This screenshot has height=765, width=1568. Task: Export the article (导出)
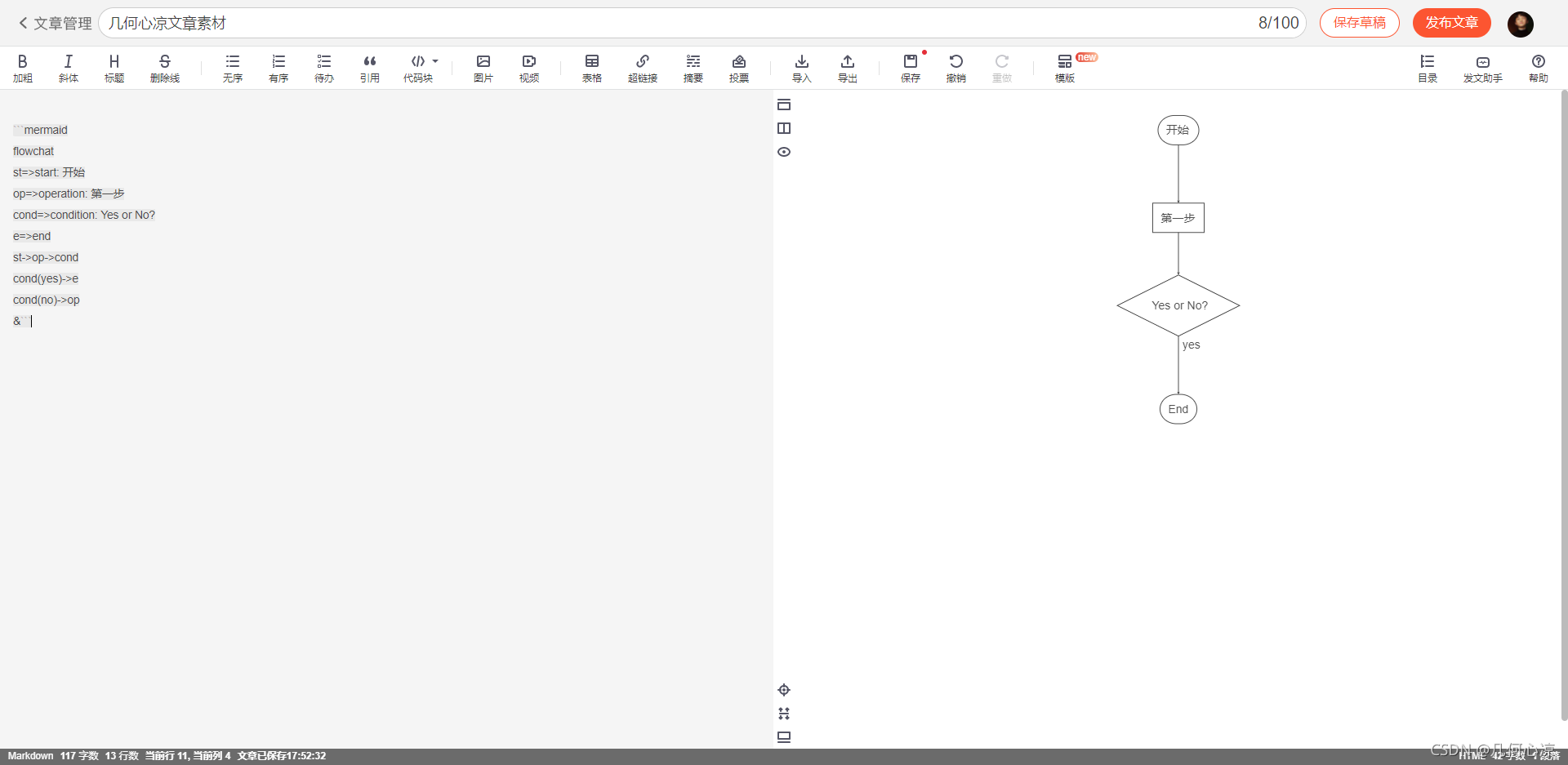pos(848,68)
